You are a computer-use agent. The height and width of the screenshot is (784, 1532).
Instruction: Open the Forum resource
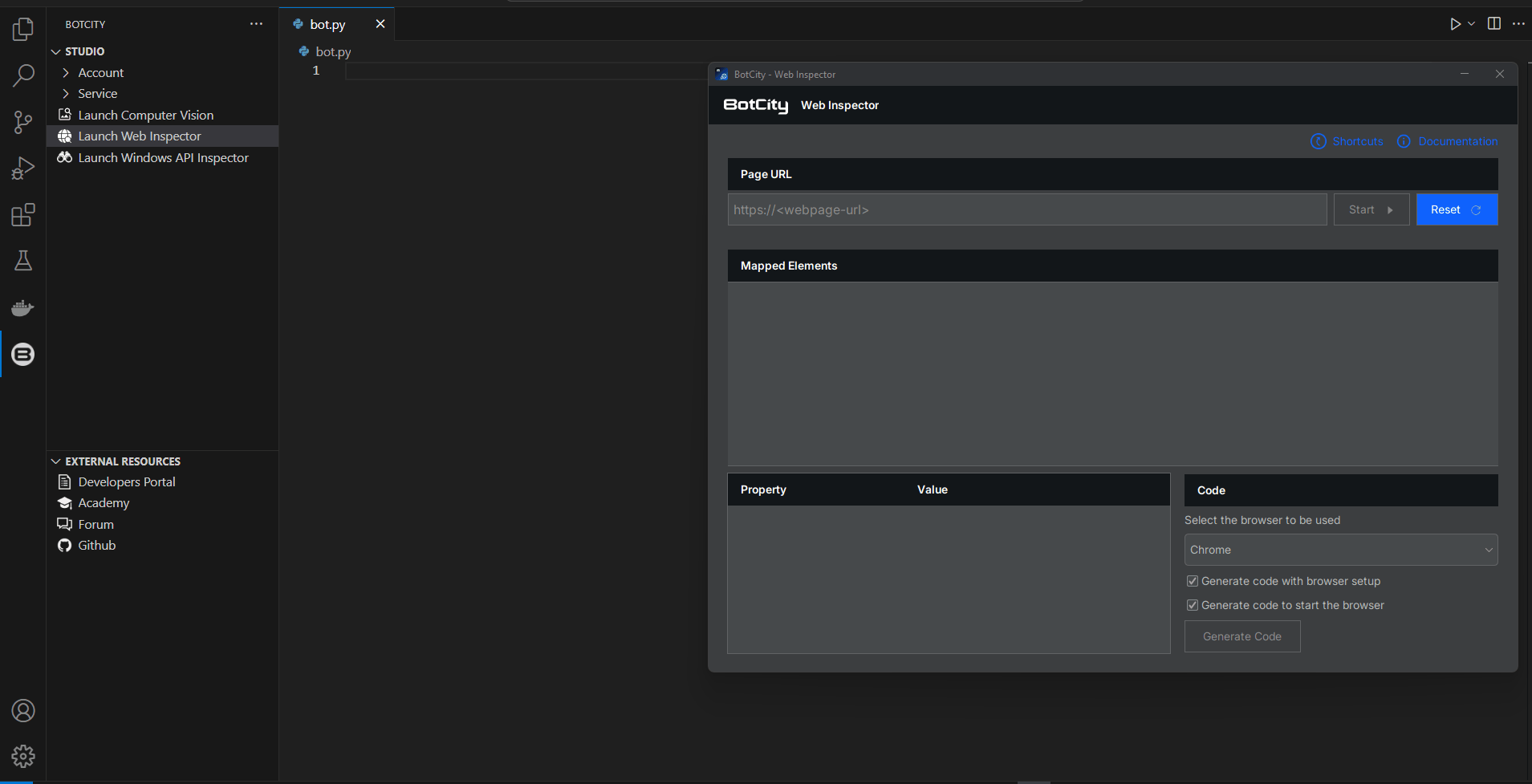[x=95, y=525]
